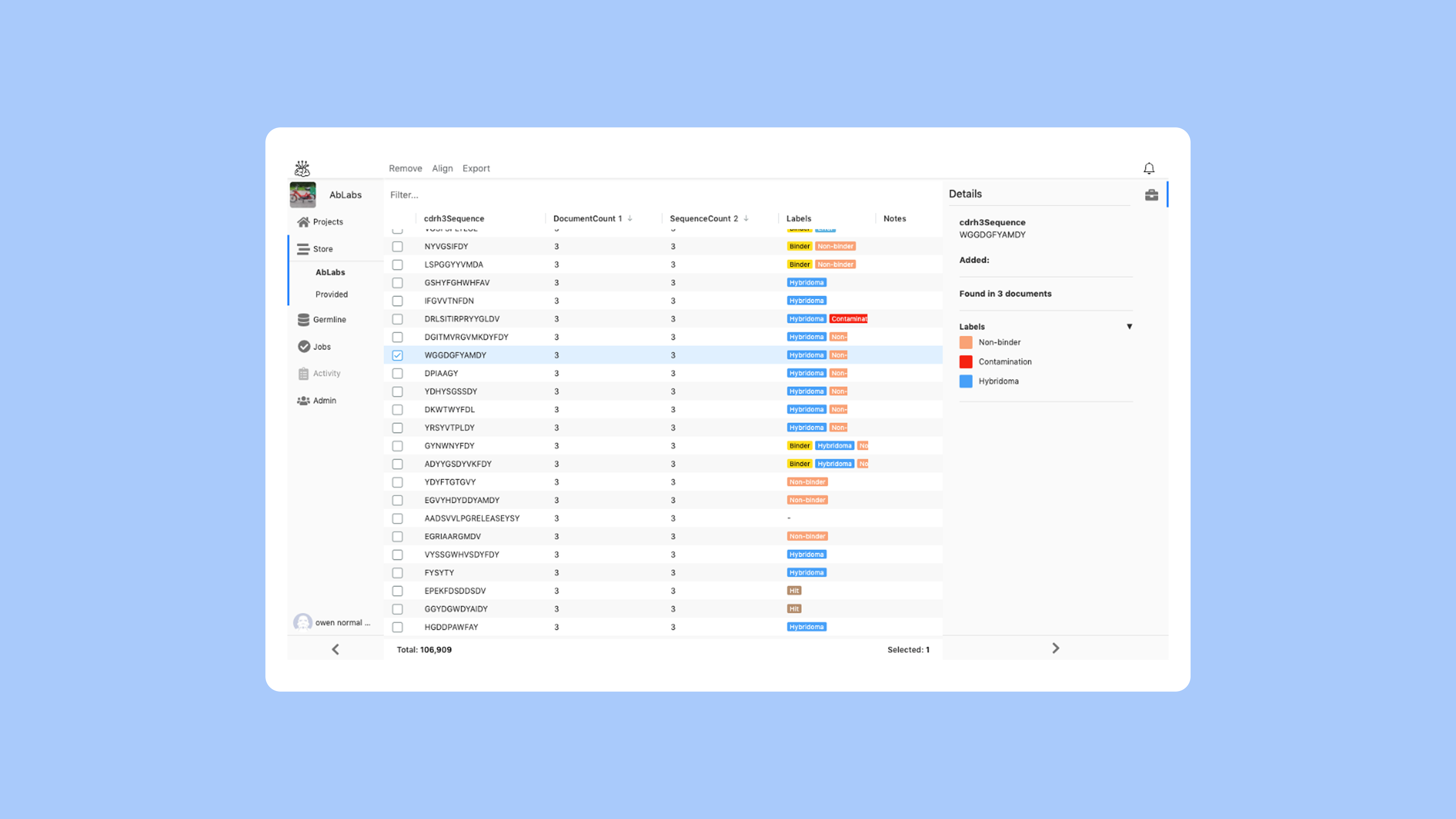Select AbLabs store sub-item

(330, 272)
